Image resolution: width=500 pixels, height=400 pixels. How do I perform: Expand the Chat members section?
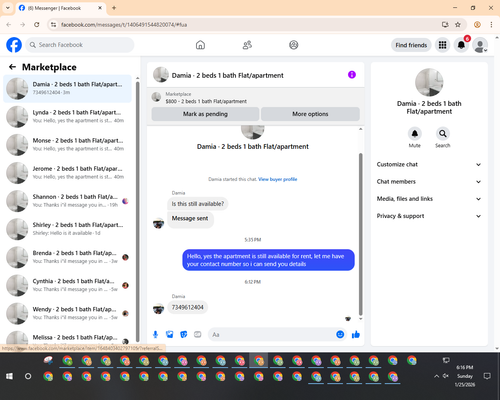[429, 182]
